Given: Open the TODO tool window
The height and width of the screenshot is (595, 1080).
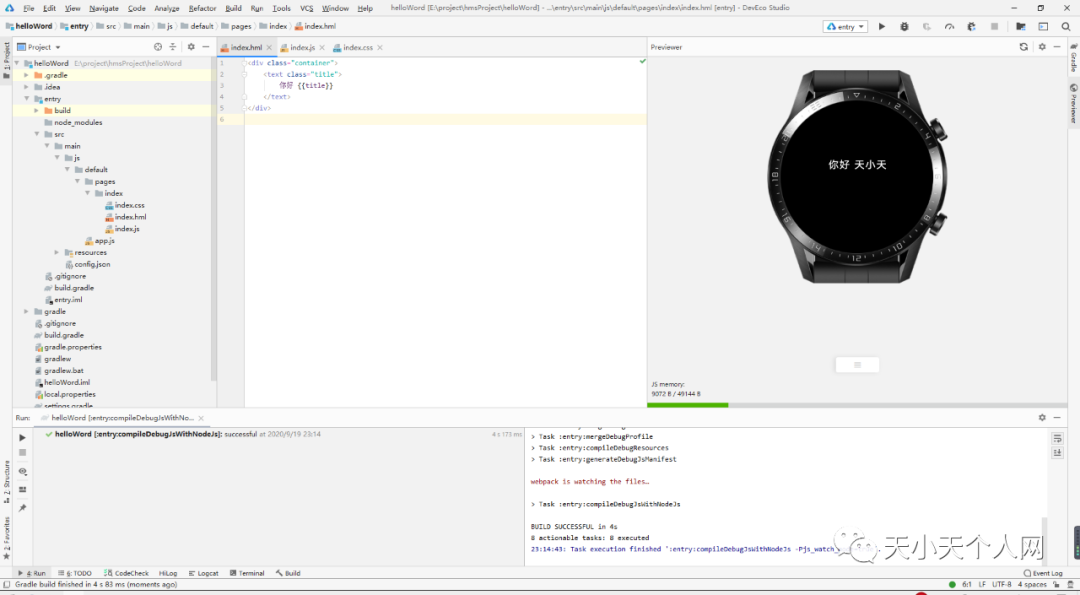Looking at the screenshot, I should pos(75,573).
